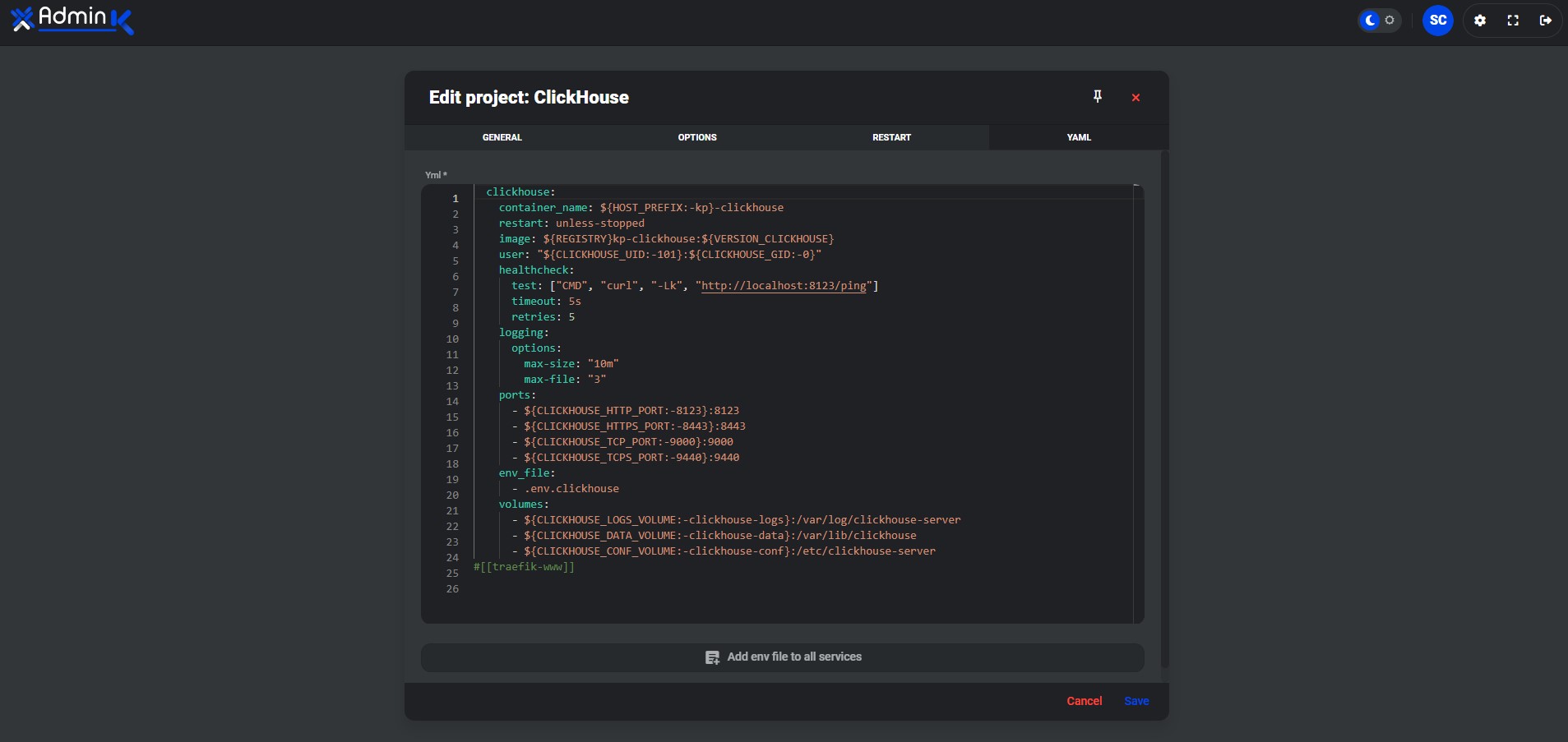Pin the Edit project dialog

pos(1097,97)
